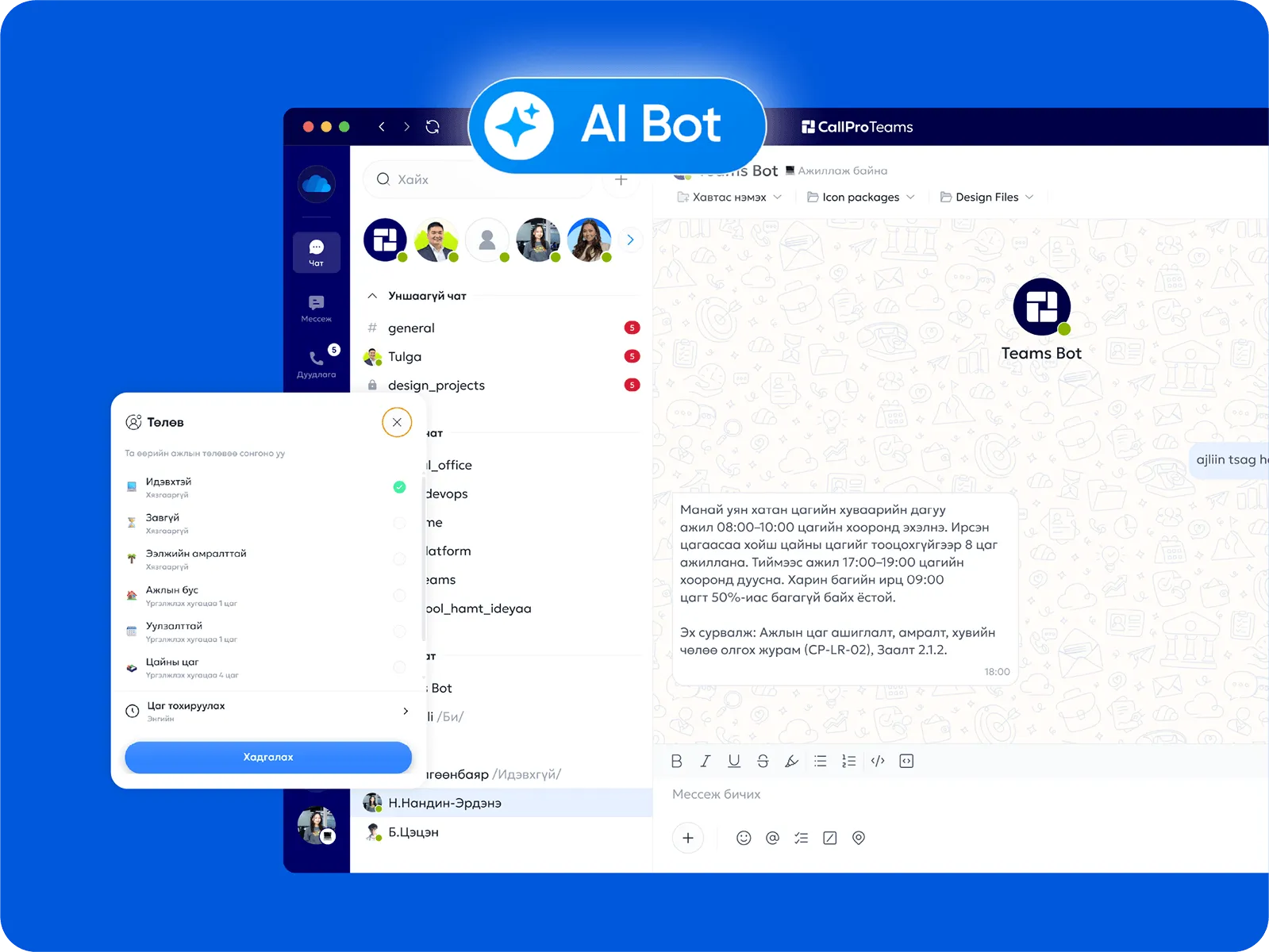
Task: Open the Мессеж section in the sidebar
Action: click(316, 308)
